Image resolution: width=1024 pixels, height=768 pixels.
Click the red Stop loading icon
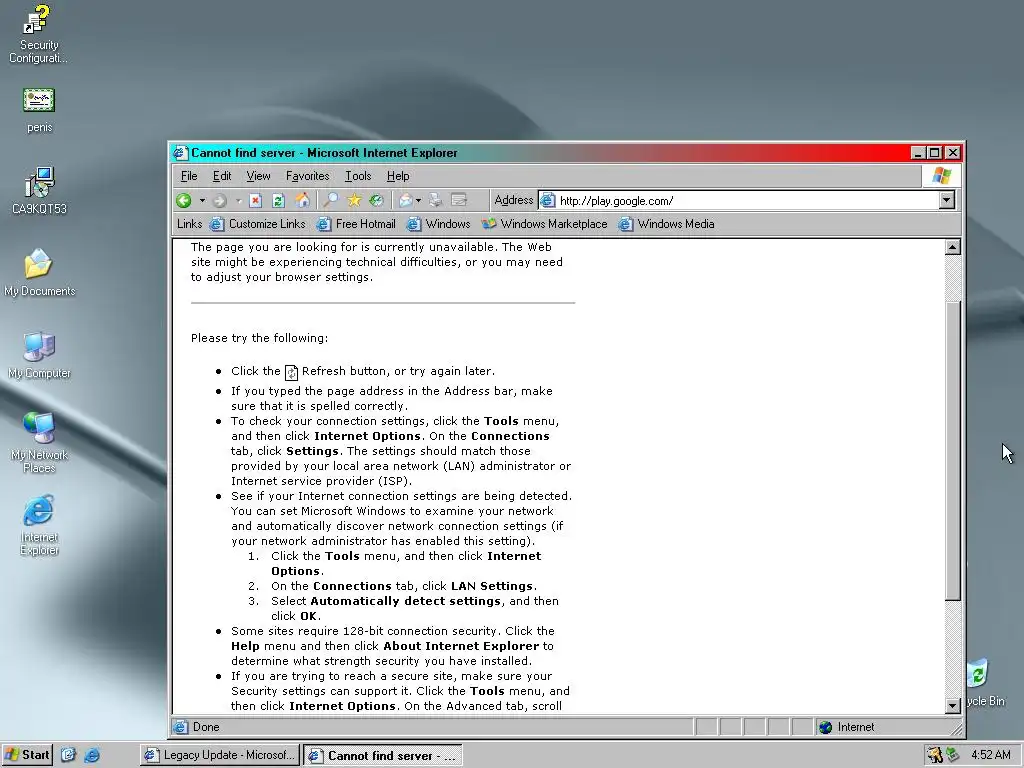coord(255,200)
